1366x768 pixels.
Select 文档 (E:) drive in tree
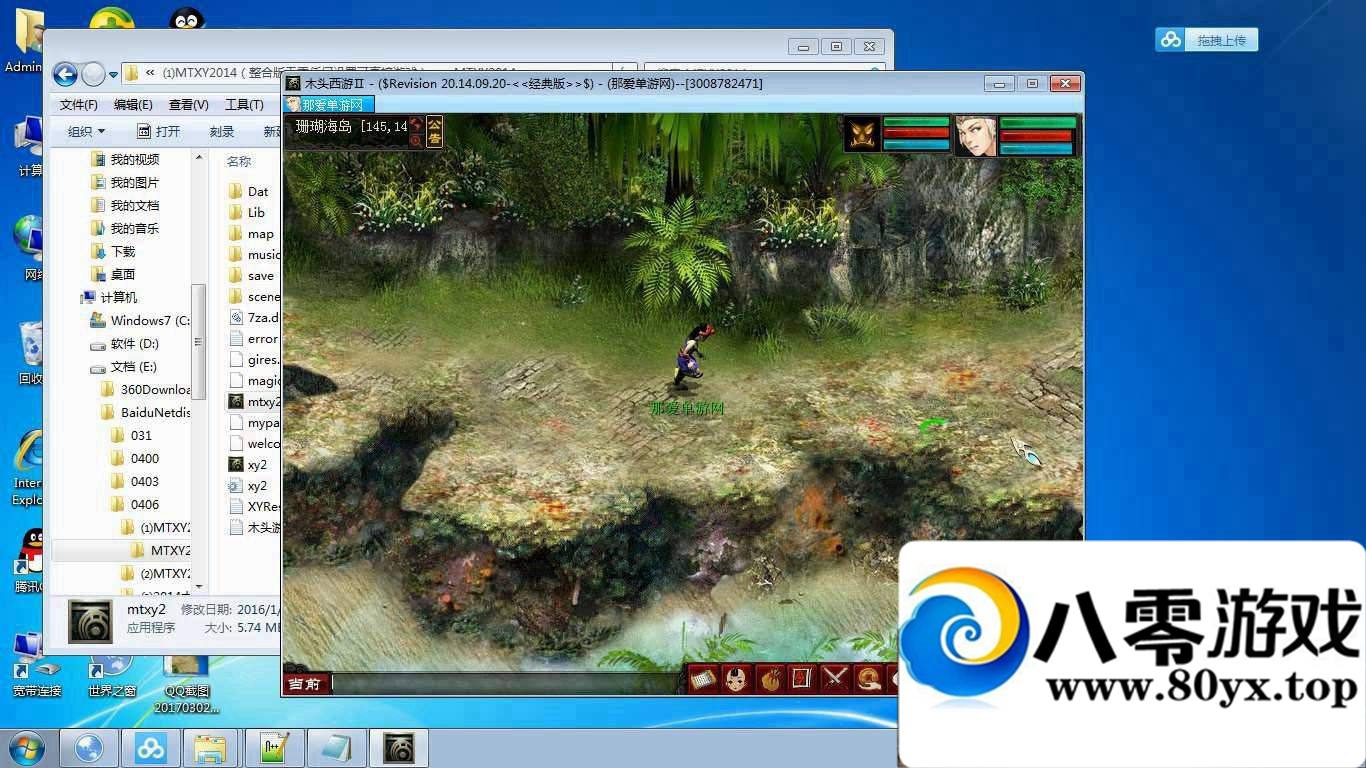click(x=123, y=366)
